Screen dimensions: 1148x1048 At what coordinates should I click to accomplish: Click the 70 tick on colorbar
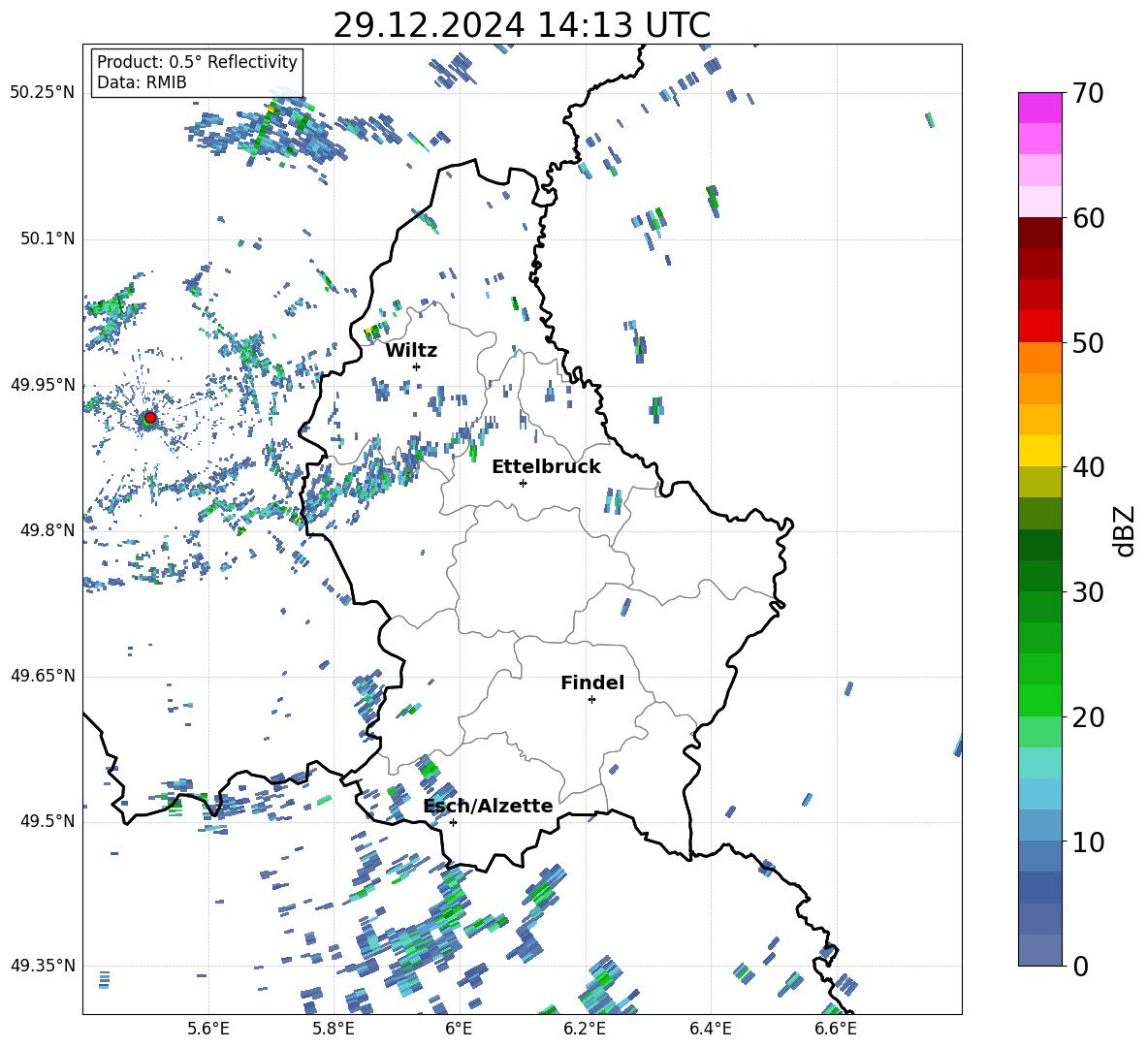coord(1089,93)
